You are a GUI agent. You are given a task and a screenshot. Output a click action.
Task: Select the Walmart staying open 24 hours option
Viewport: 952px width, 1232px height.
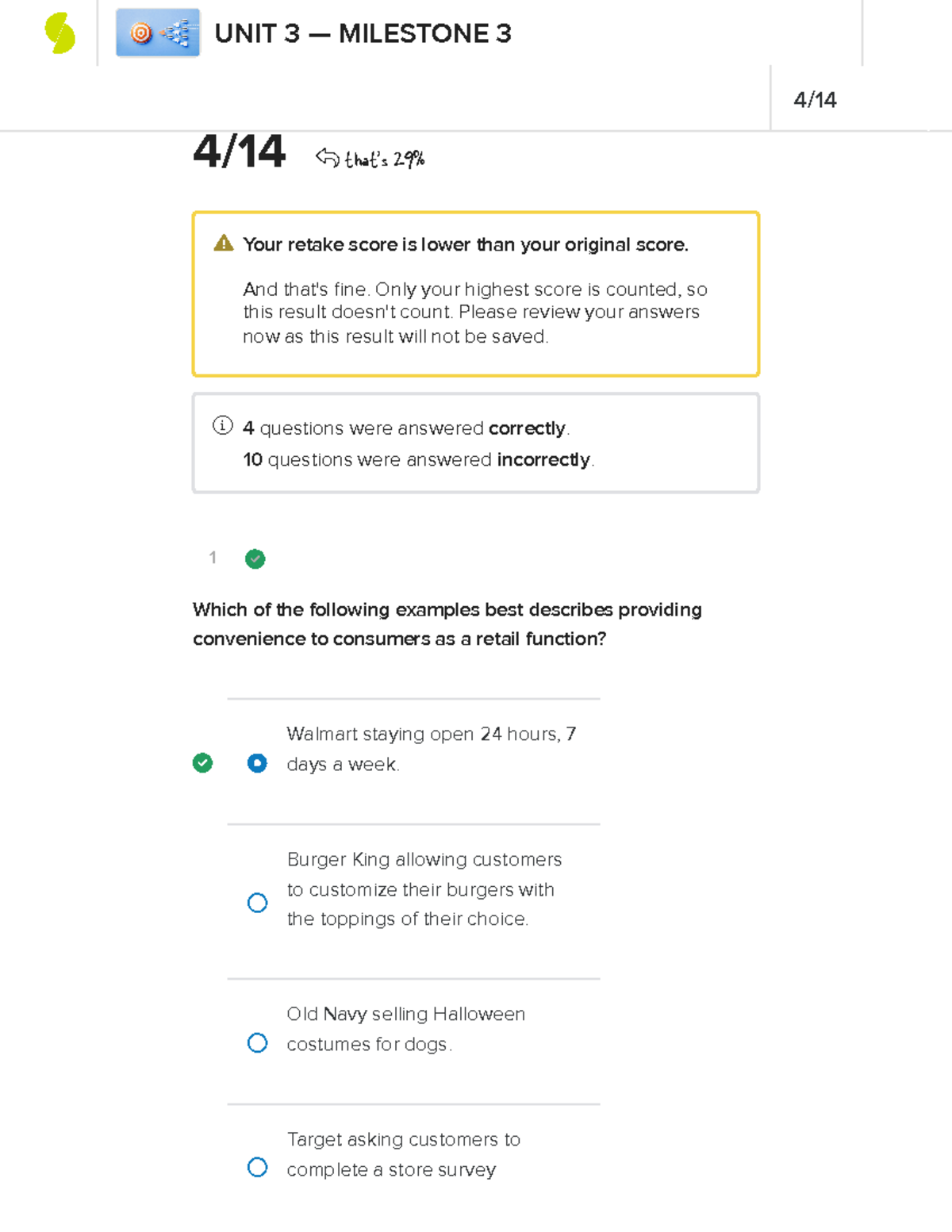coord(257,763)
